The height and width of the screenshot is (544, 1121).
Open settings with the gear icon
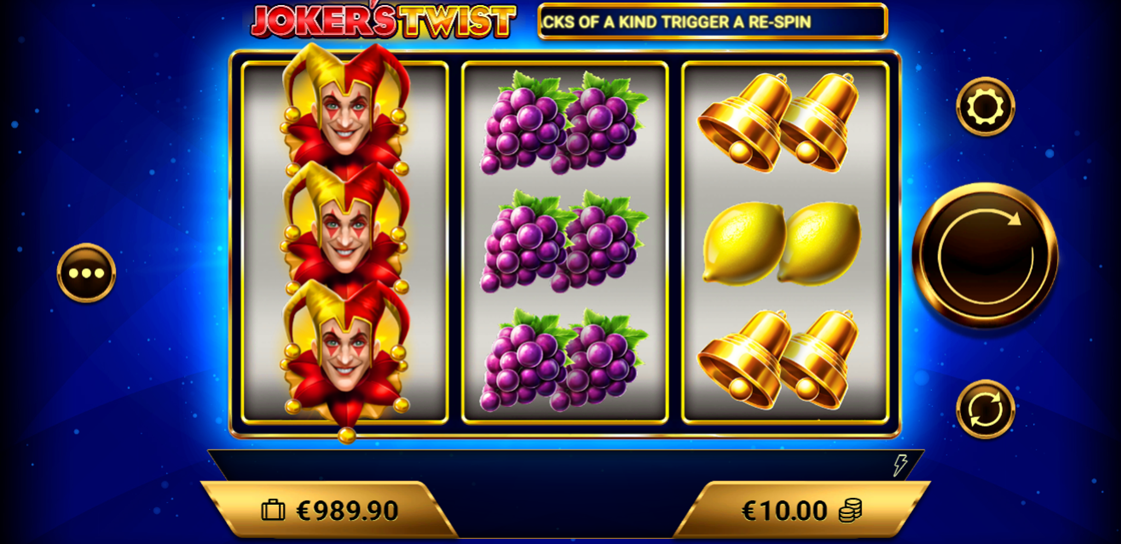point(985,107)
